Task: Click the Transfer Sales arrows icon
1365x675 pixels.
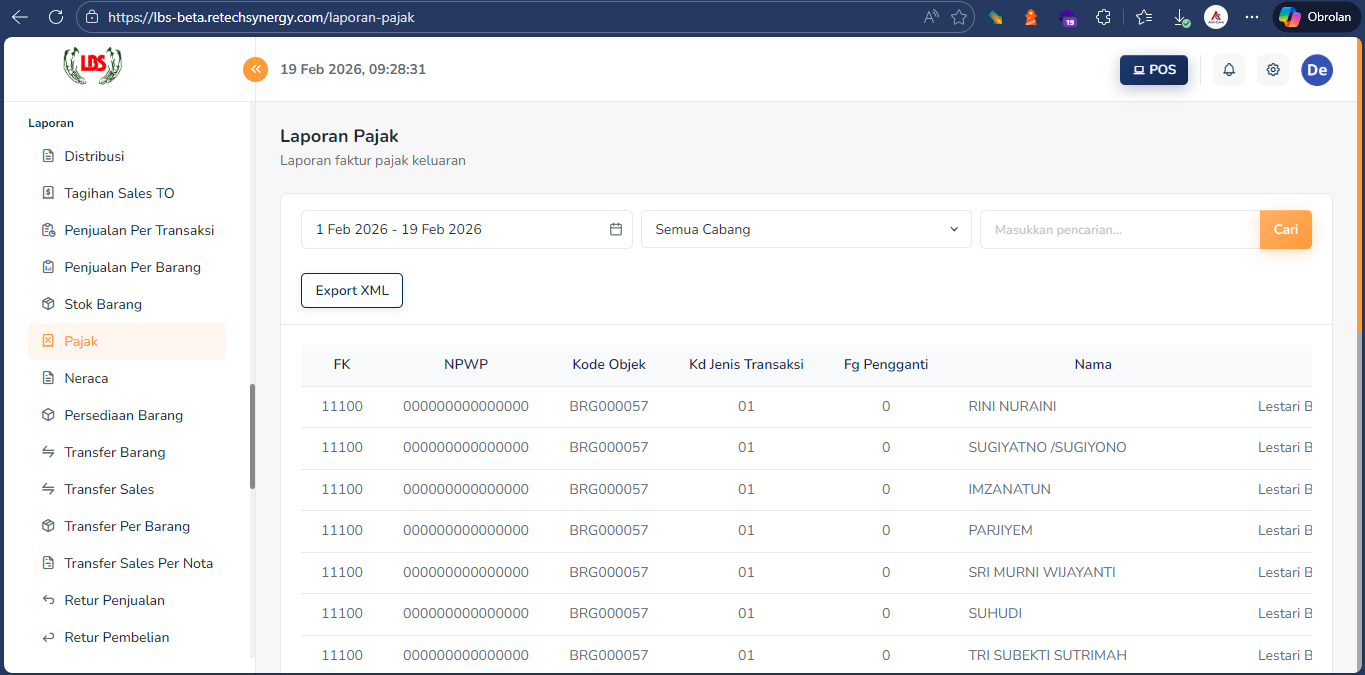Action: 48,489
